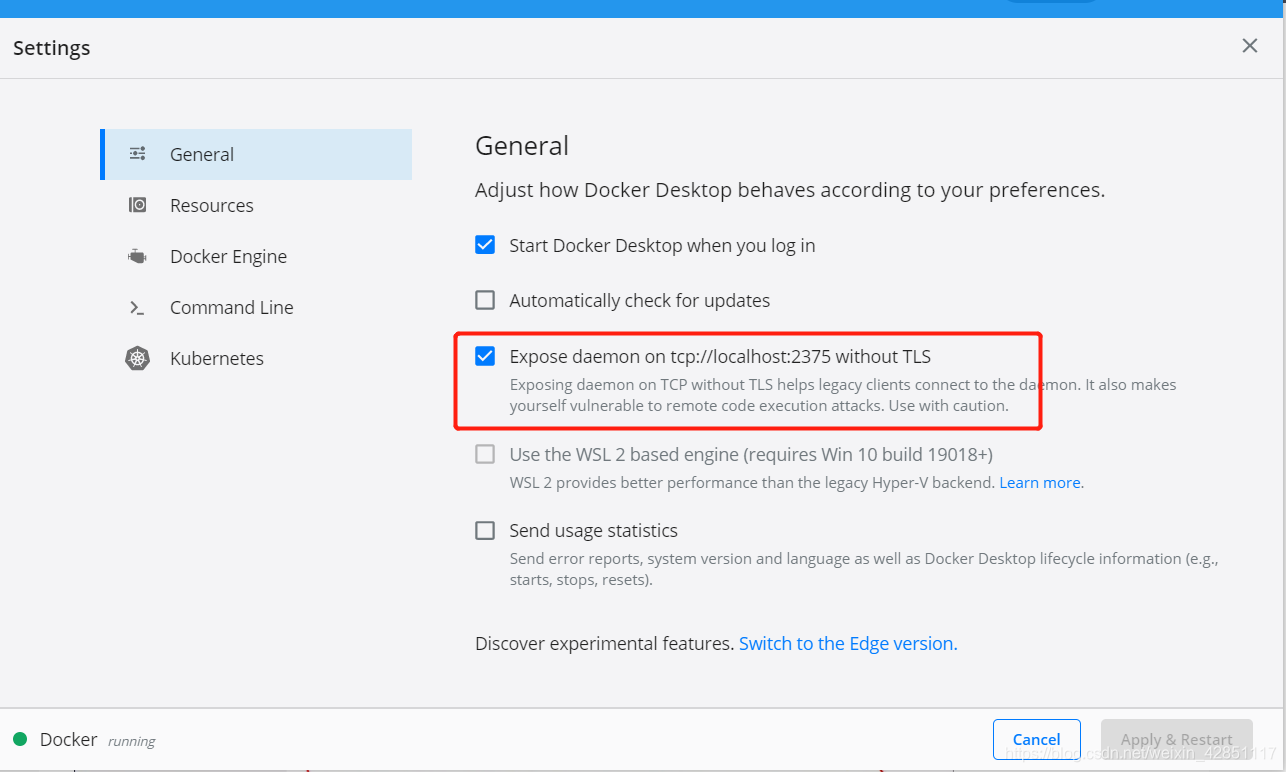The image size is (1286, 772).
Task: Click the 'WSL 2 provides better performance' description
Action: pos(752,482)
